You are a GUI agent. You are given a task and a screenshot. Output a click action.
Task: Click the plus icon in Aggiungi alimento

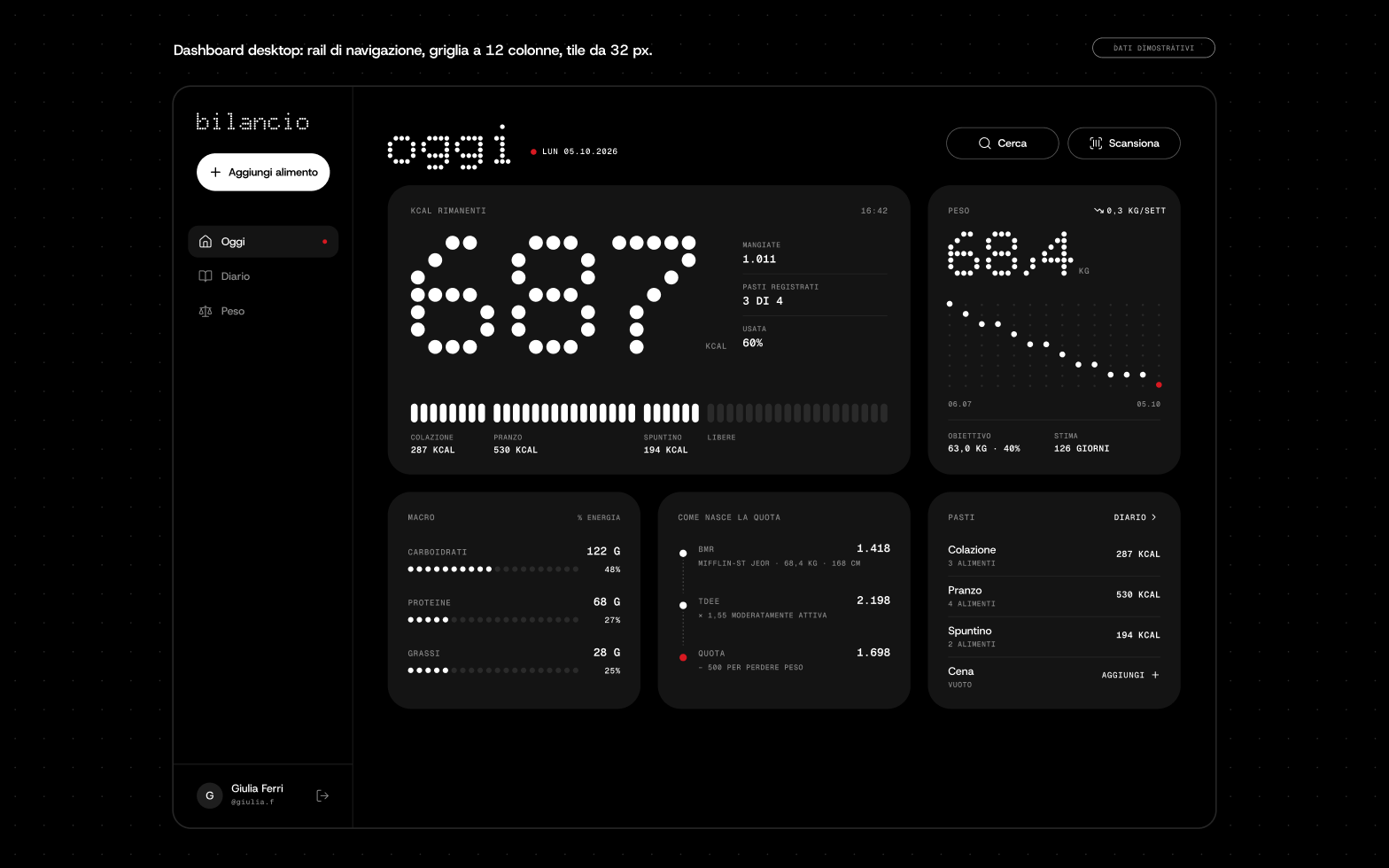click(215, 172)
